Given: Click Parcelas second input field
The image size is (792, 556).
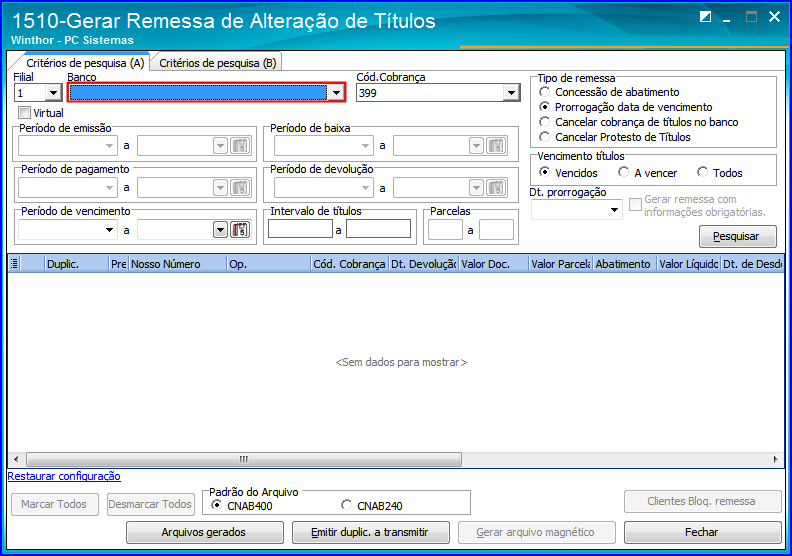Looking at the screenshot, I should pyautogui.click(x=497, y=230).
